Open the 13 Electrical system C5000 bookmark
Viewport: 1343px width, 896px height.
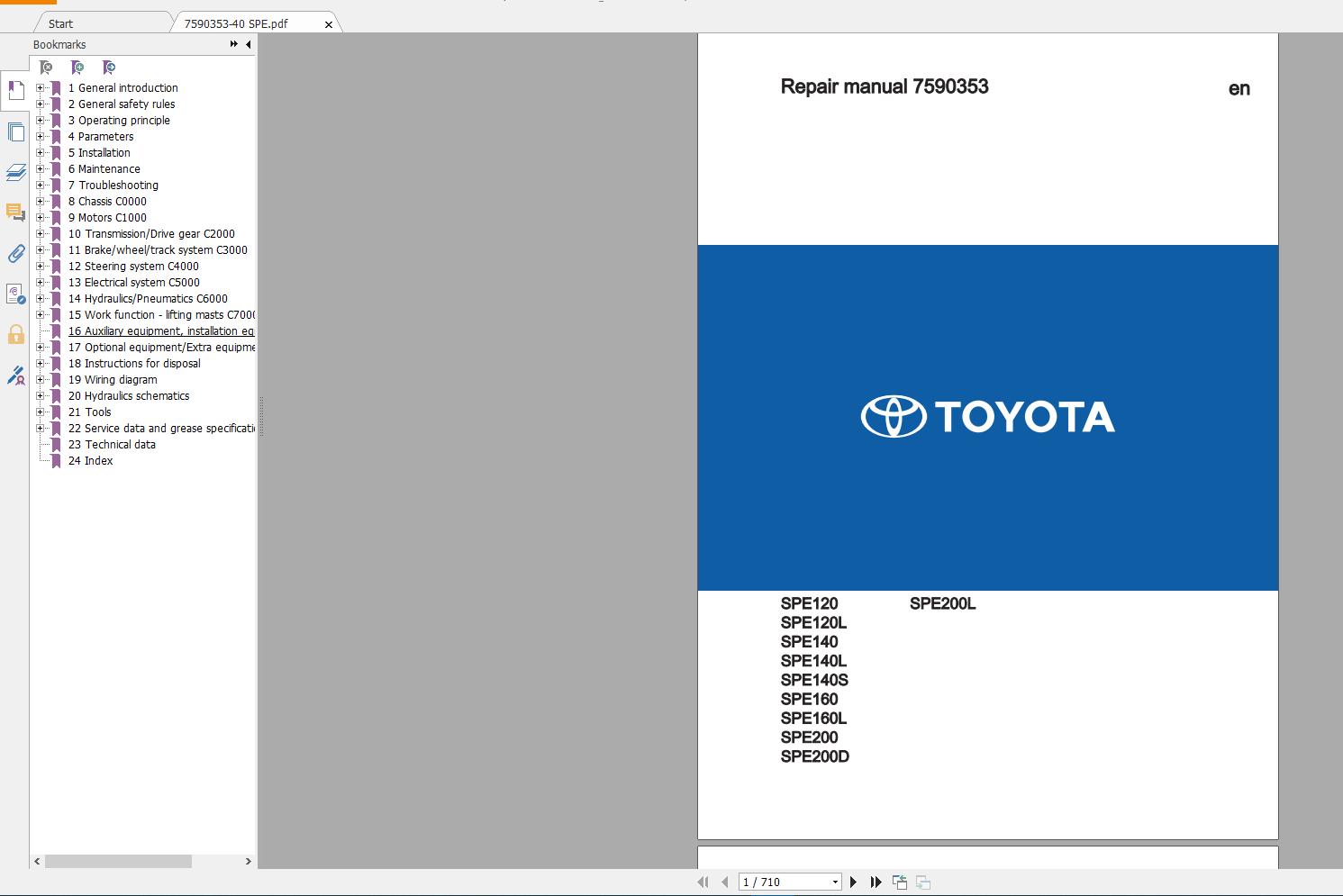(x=135, y=282)
